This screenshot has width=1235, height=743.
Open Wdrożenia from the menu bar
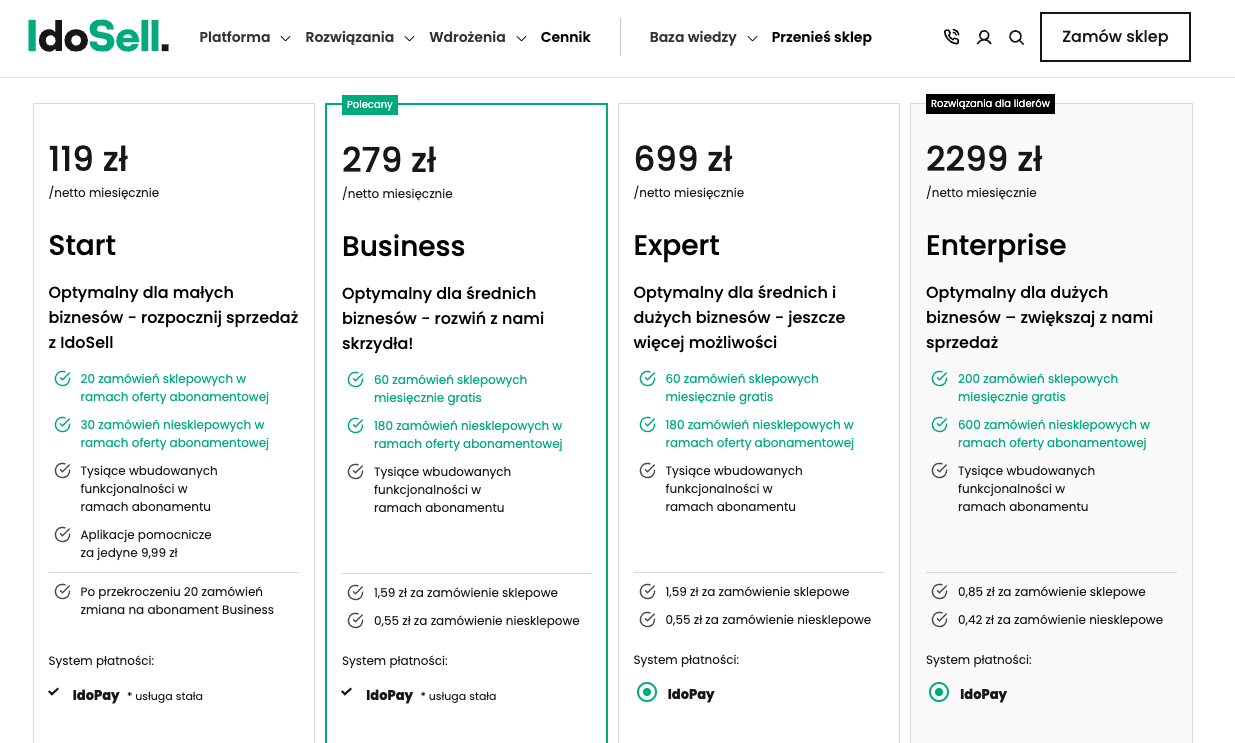click(x=477, y=36)
